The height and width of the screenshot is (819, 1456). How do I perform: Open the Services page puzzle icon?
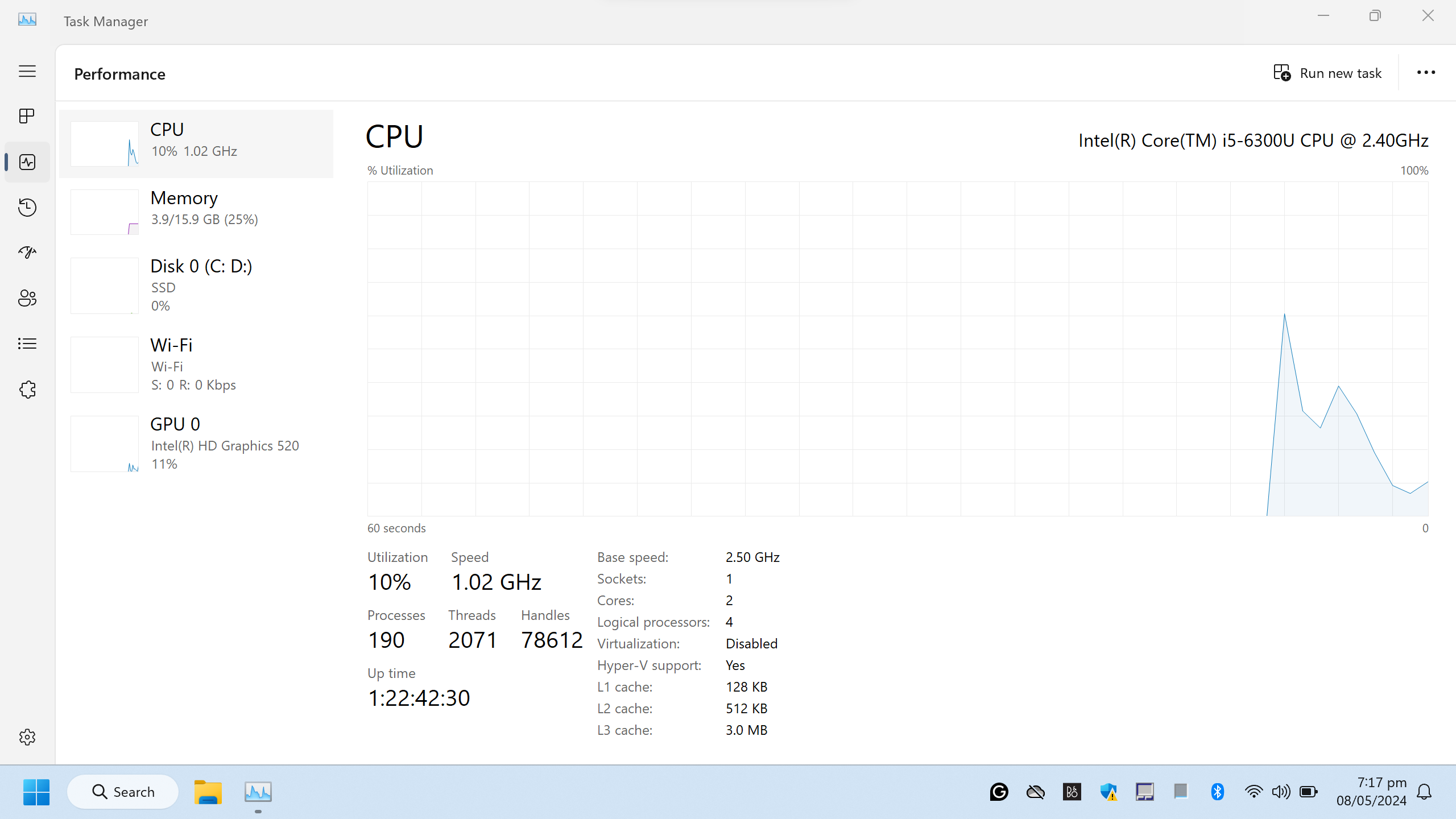click(27, 390)
